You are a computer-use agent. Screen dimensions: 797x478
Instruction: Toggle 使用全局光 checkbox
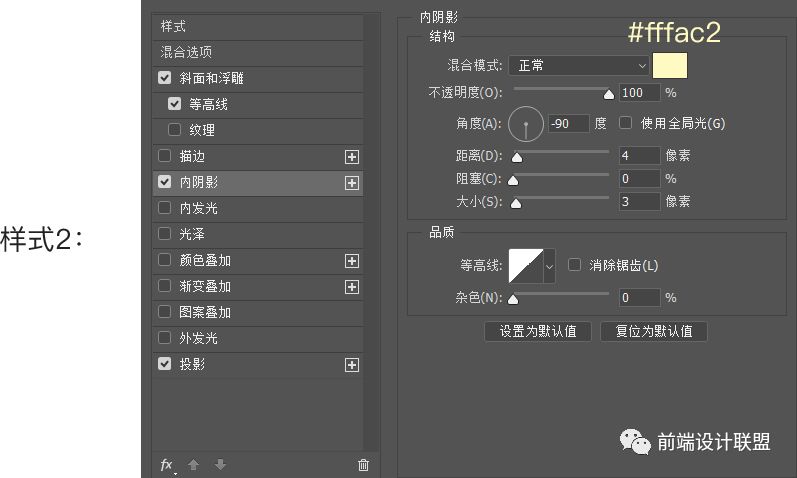[625, 123]
